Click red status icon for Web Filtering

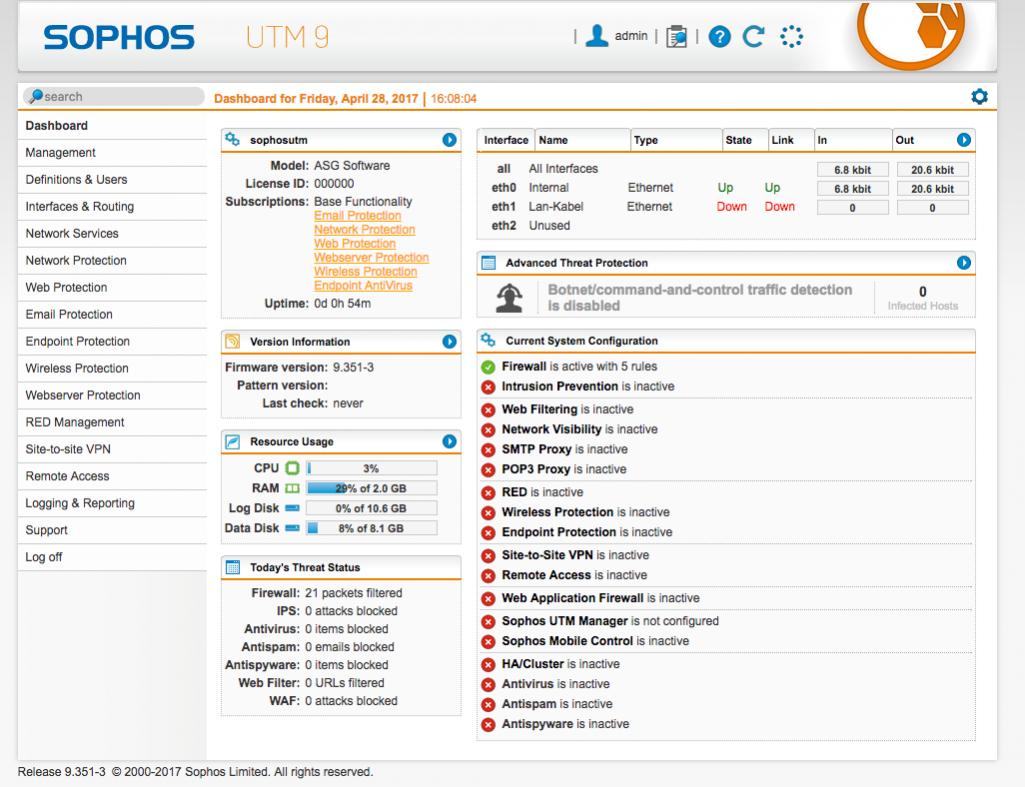coord(488,410)
